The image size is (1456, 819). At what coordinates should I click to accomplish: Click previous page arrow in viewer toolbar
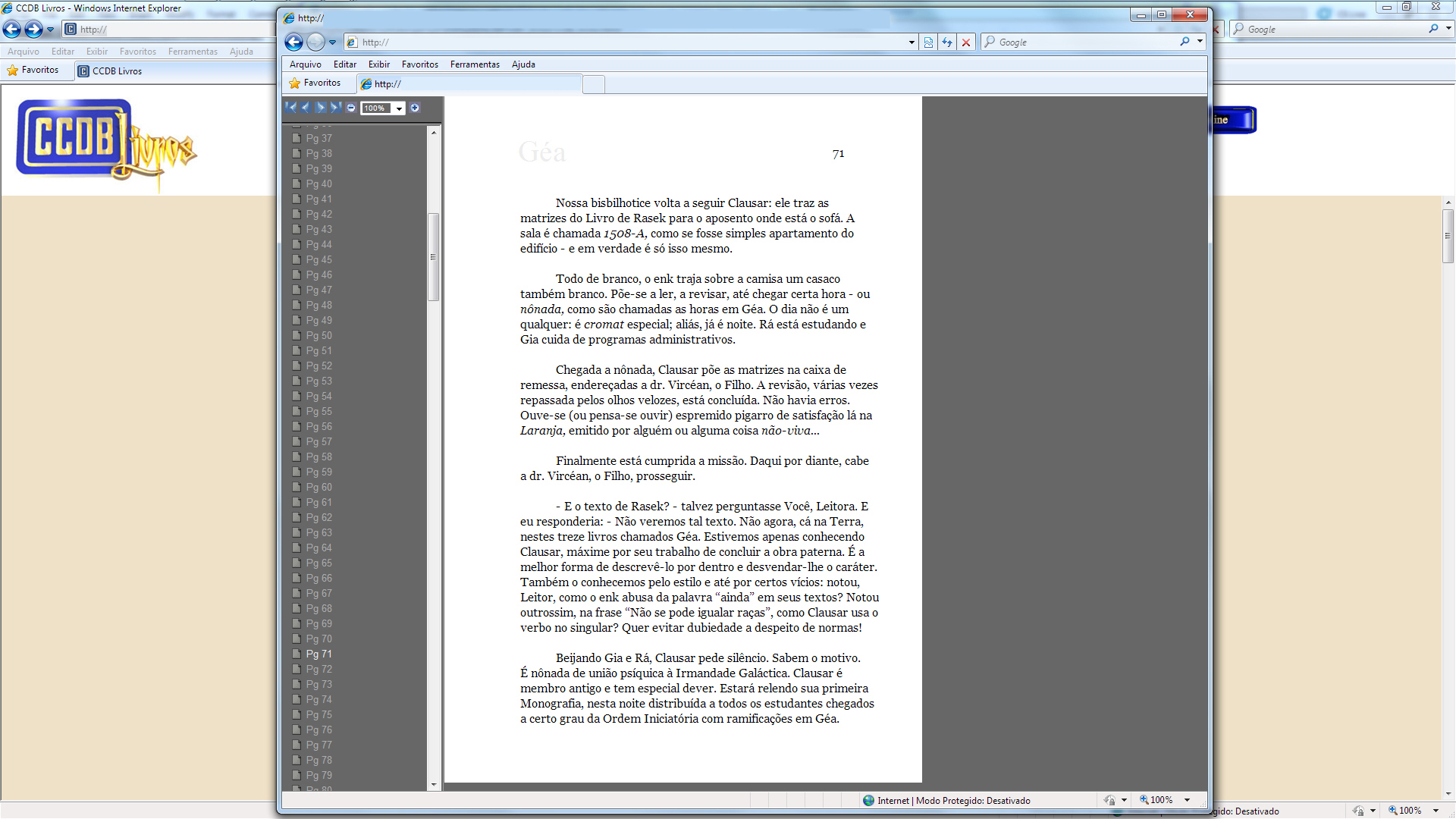coord(306,108)
